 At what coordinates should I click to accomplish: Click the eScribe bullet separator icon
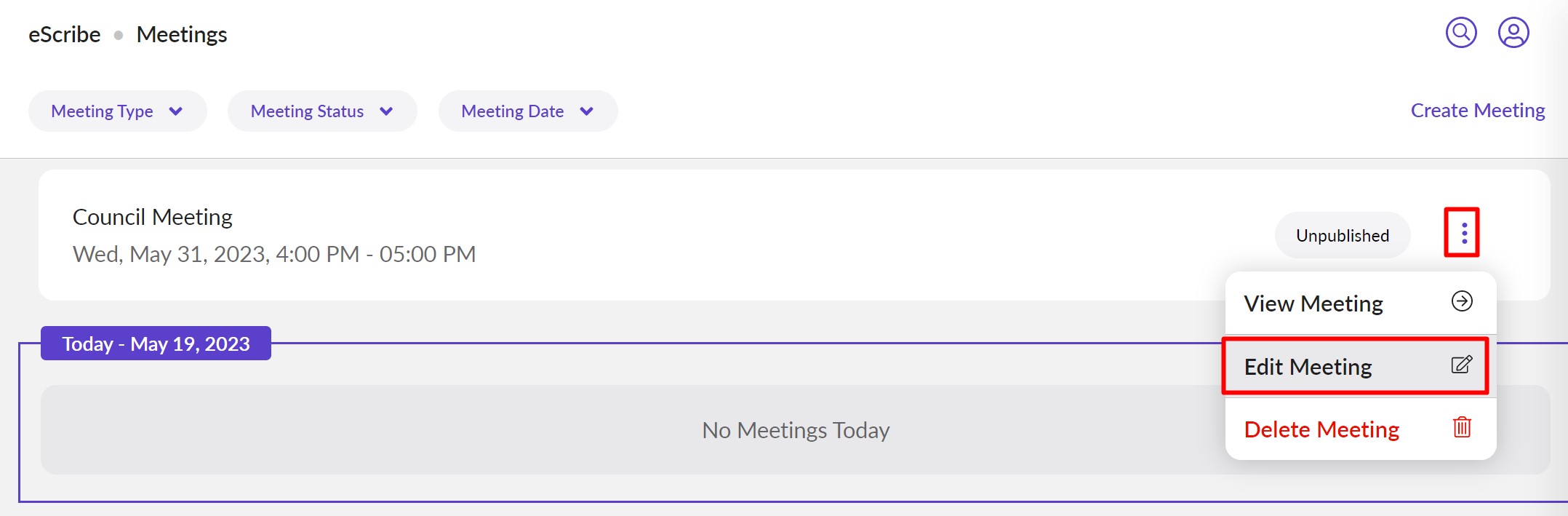[x=118, y=33]
